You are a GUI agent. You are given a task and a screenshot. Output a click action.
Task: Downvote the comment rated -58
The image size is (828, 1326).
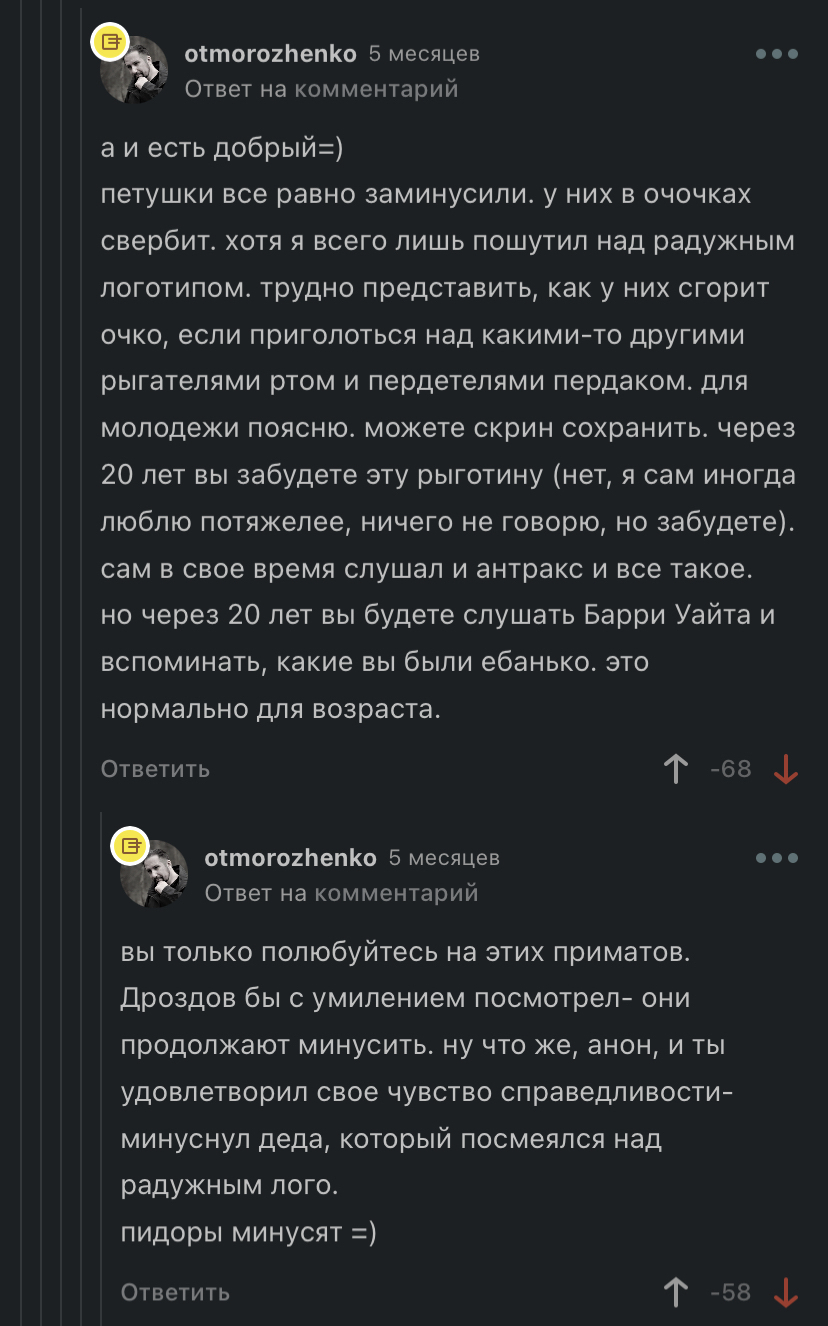[786, 1292]
